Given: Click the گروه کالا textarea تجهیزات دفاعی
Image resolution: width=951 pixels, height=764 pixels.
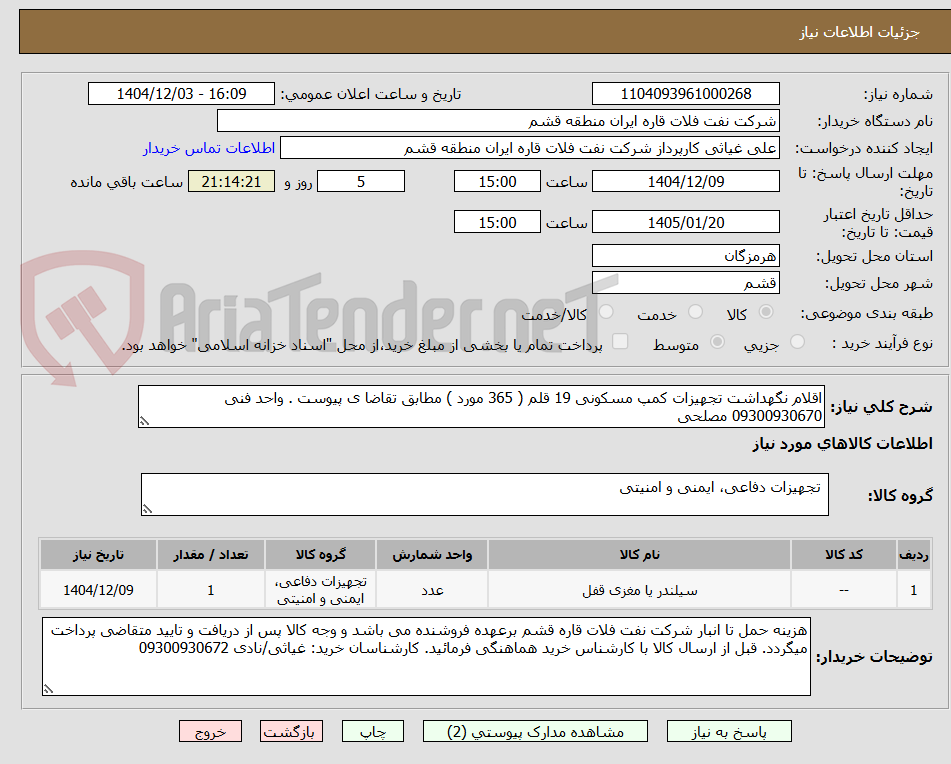Looking at the screenshot, I should tap(485, 495).
